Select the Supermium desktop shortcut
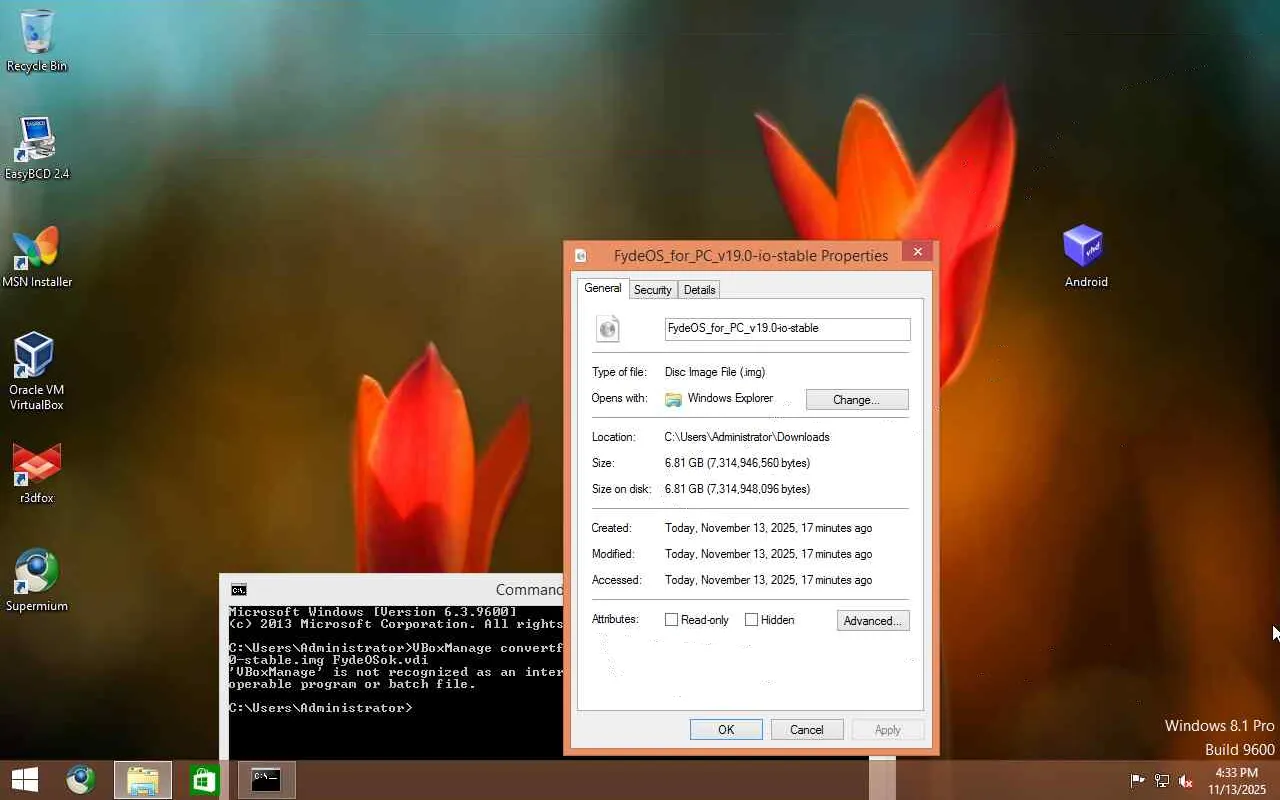This screenshot has width=1280, height=800. click(37, 580)
